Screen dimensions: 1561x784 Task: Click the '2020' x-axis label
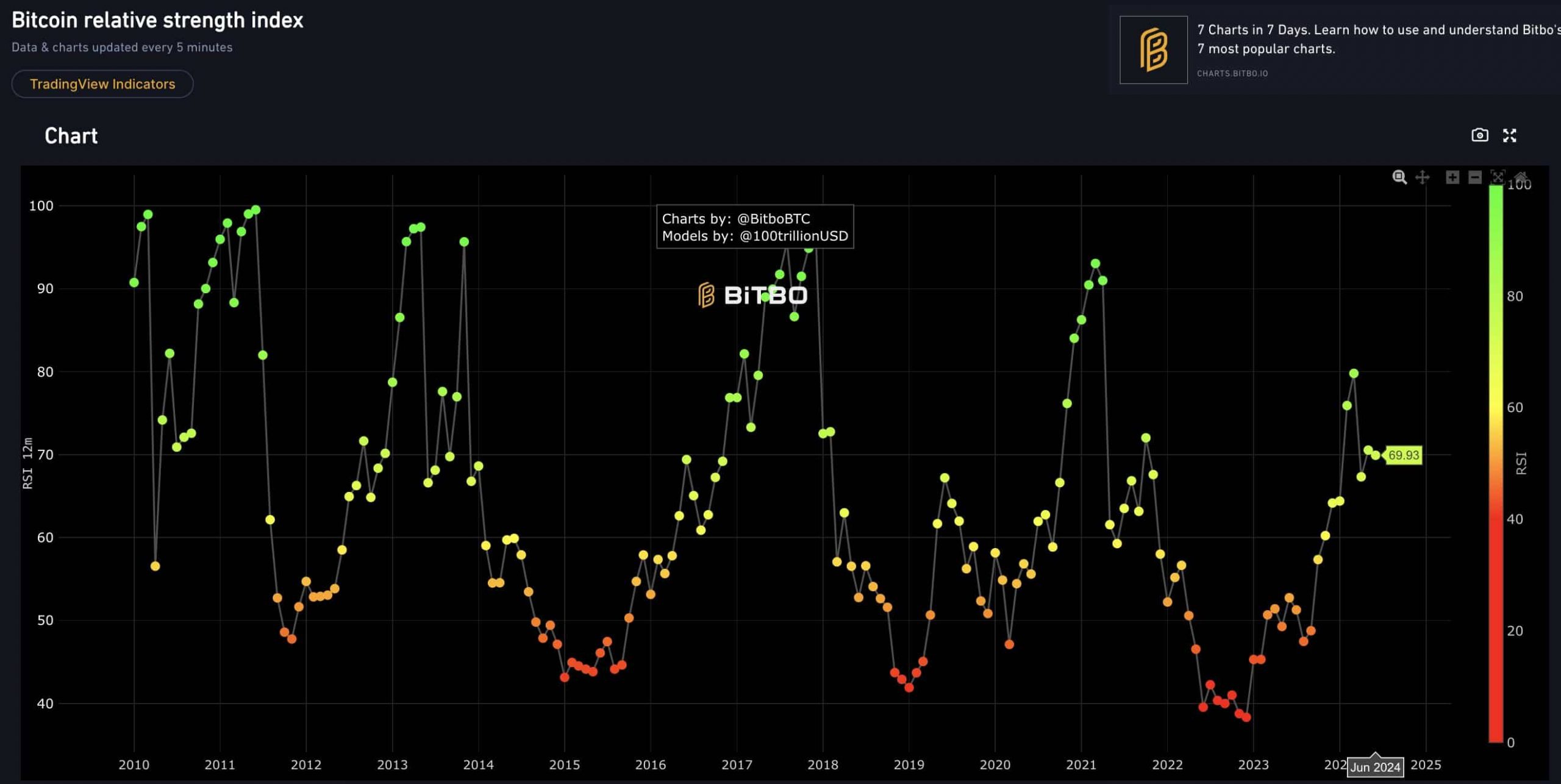[x=995, y=764]
